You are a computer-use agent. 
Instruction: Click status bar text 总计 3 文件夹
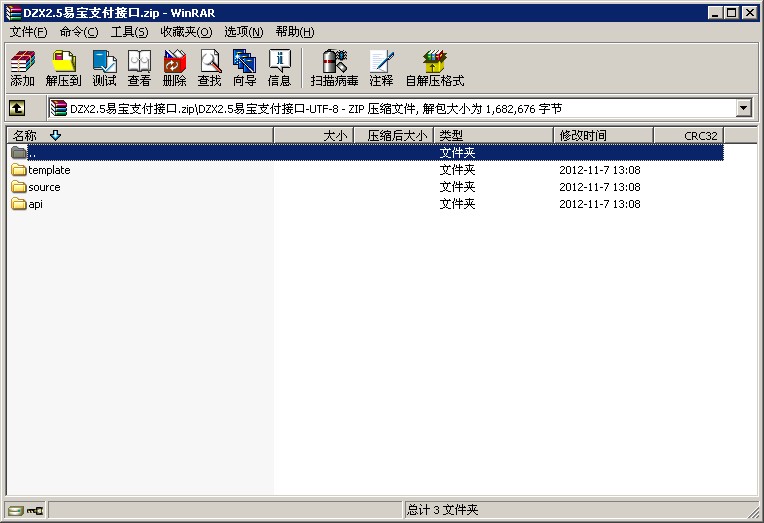pyautogui.click(x=442, y=510)
